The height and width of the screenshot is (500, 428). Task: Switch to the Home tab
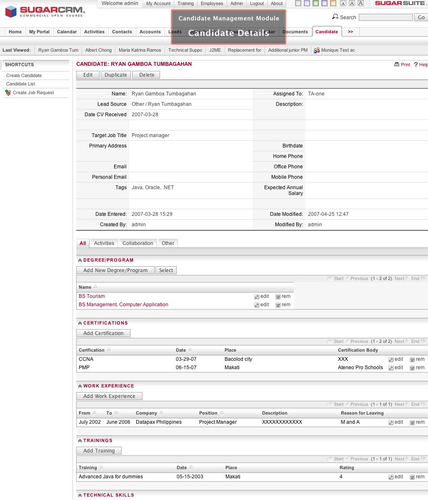point(15,32)
